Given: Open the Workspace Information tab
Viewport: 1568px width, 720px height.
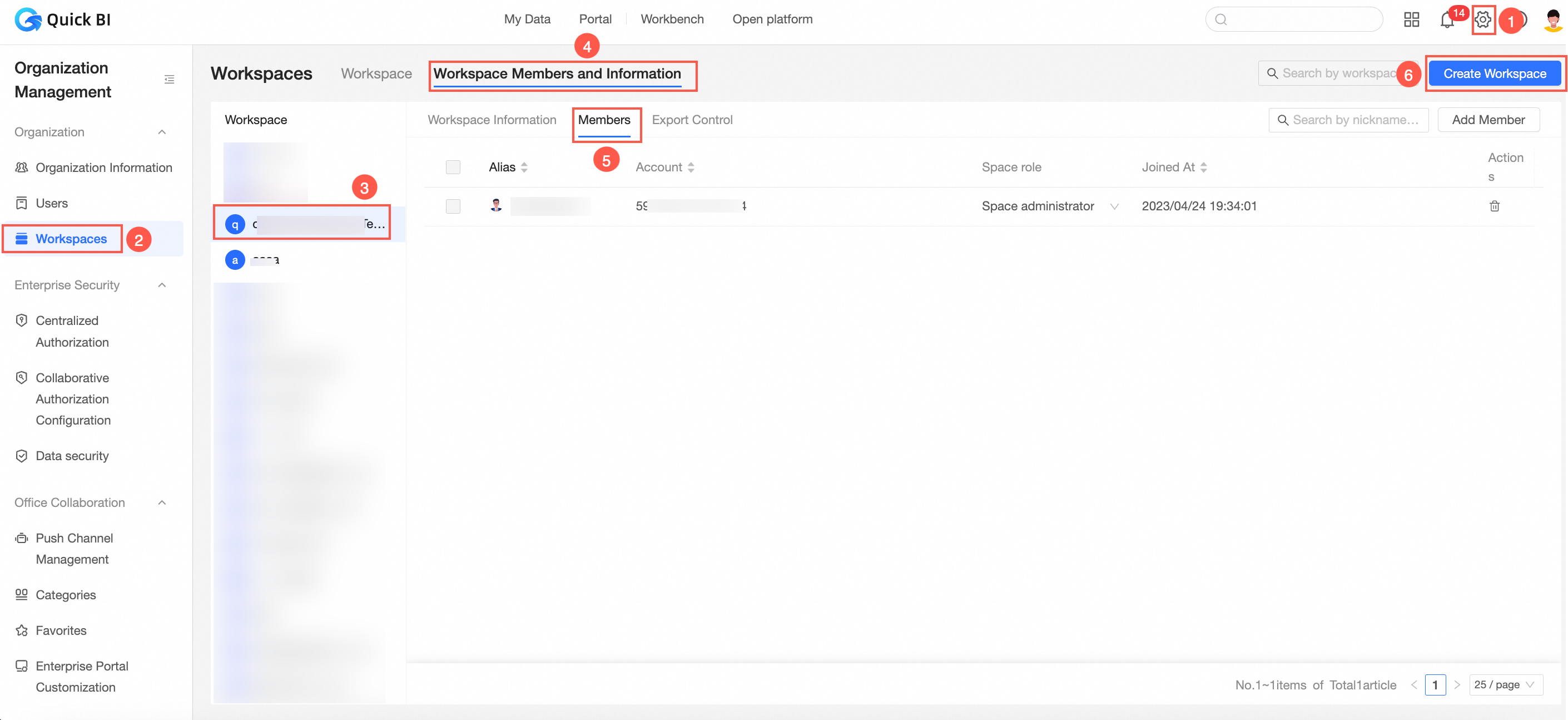Looking at the screenshot, I should 492,120.
